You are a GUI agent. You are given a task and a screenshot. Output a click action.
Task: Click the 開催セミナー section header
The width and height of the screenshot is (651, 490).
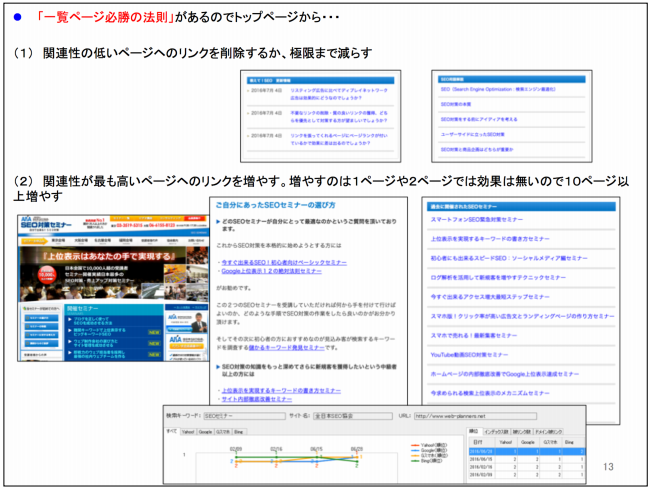(113, 309)
